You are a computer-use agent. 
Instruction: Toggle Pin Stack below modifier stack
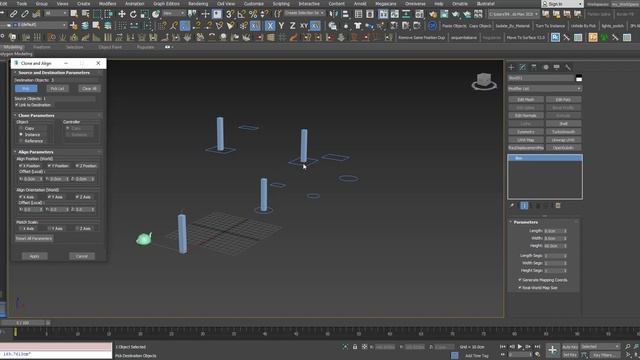click(512, 206)
